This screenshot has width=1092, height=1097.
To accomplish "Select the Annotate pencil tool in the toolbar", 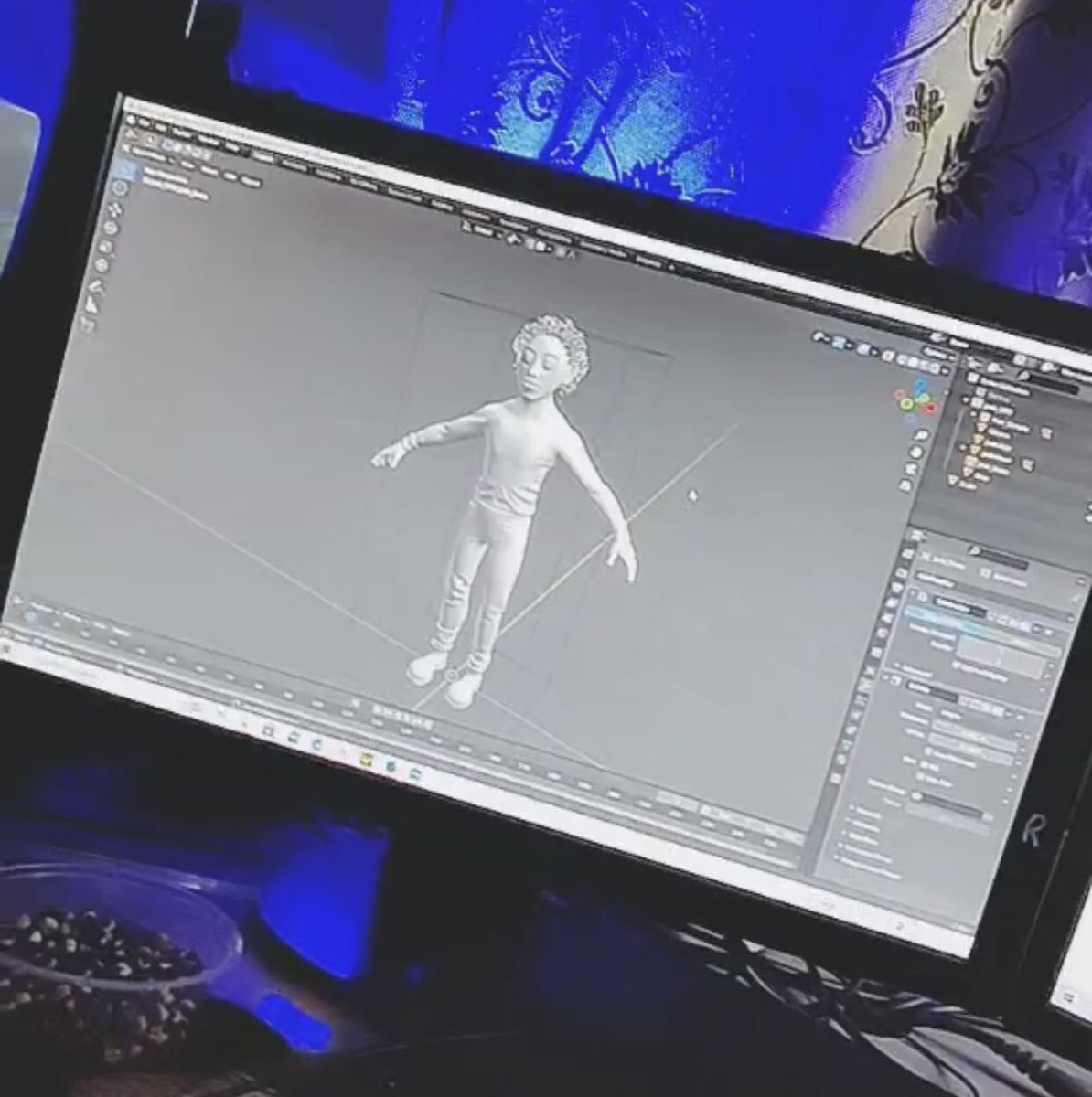I will tap(98, 285).
